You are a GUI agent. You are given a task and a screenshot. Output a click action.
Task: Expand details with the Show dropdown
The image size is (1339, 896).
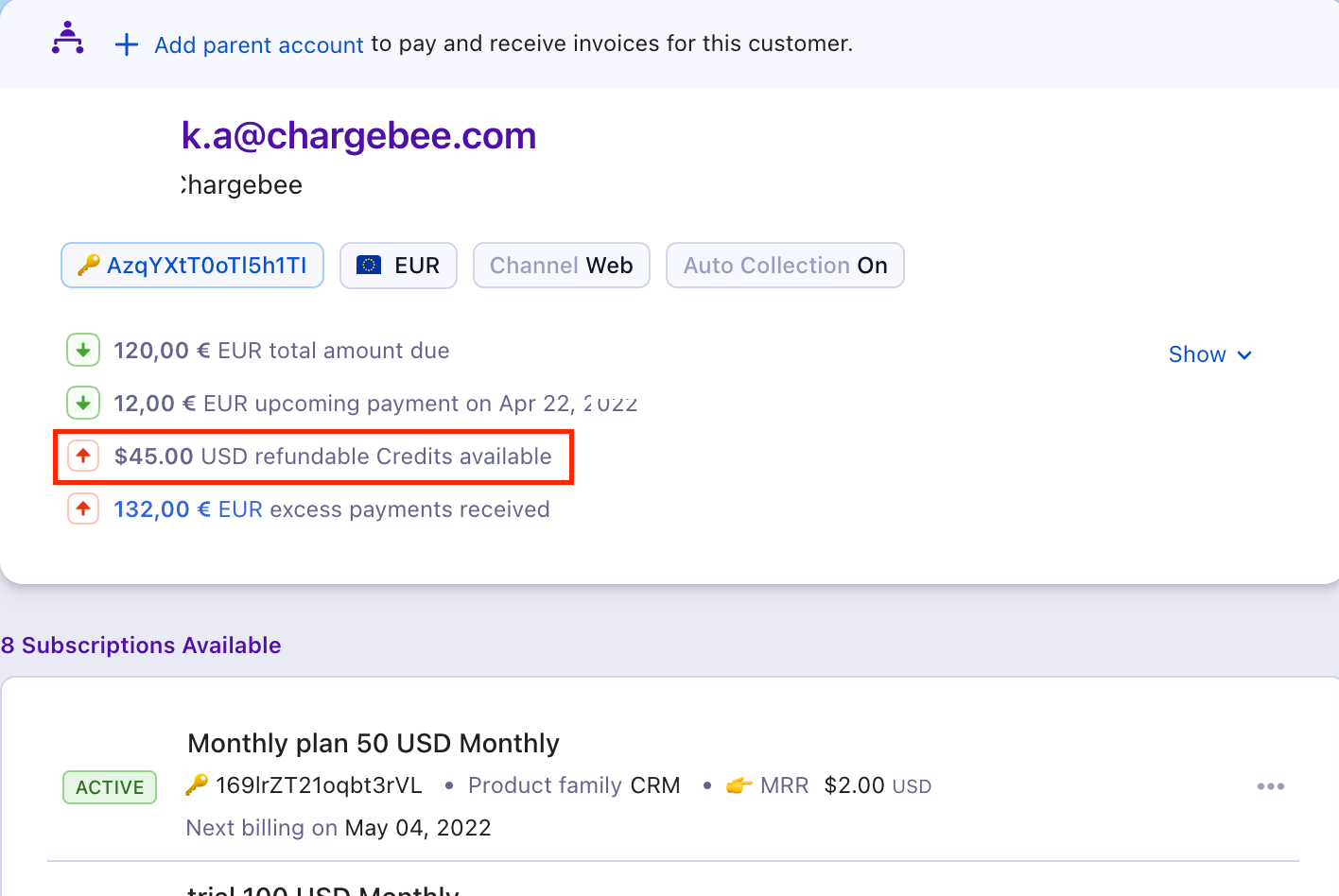click(1197, 354)
